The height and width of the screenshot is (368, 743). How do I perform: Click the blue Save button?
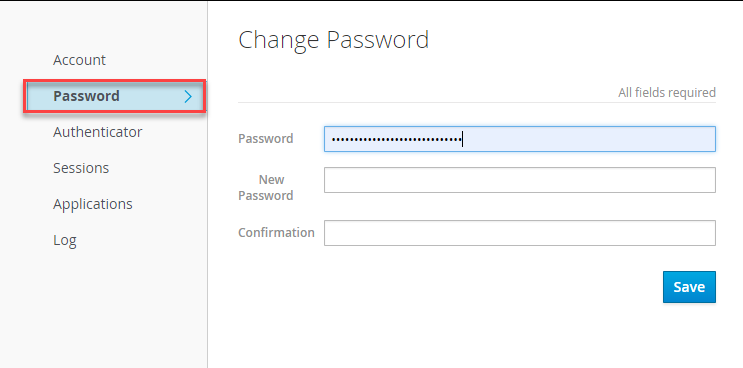[x=689, y=287]
